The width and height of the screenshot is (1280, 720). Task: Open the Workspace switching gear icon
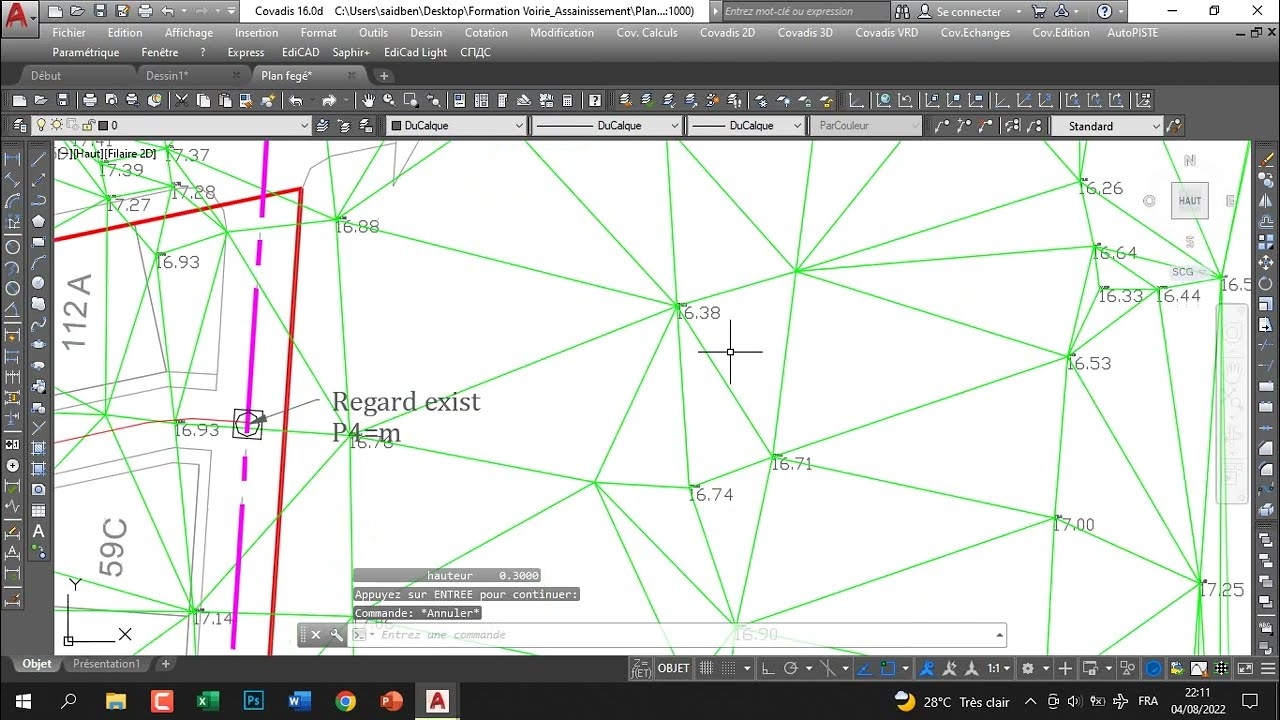click(1028, 668)
